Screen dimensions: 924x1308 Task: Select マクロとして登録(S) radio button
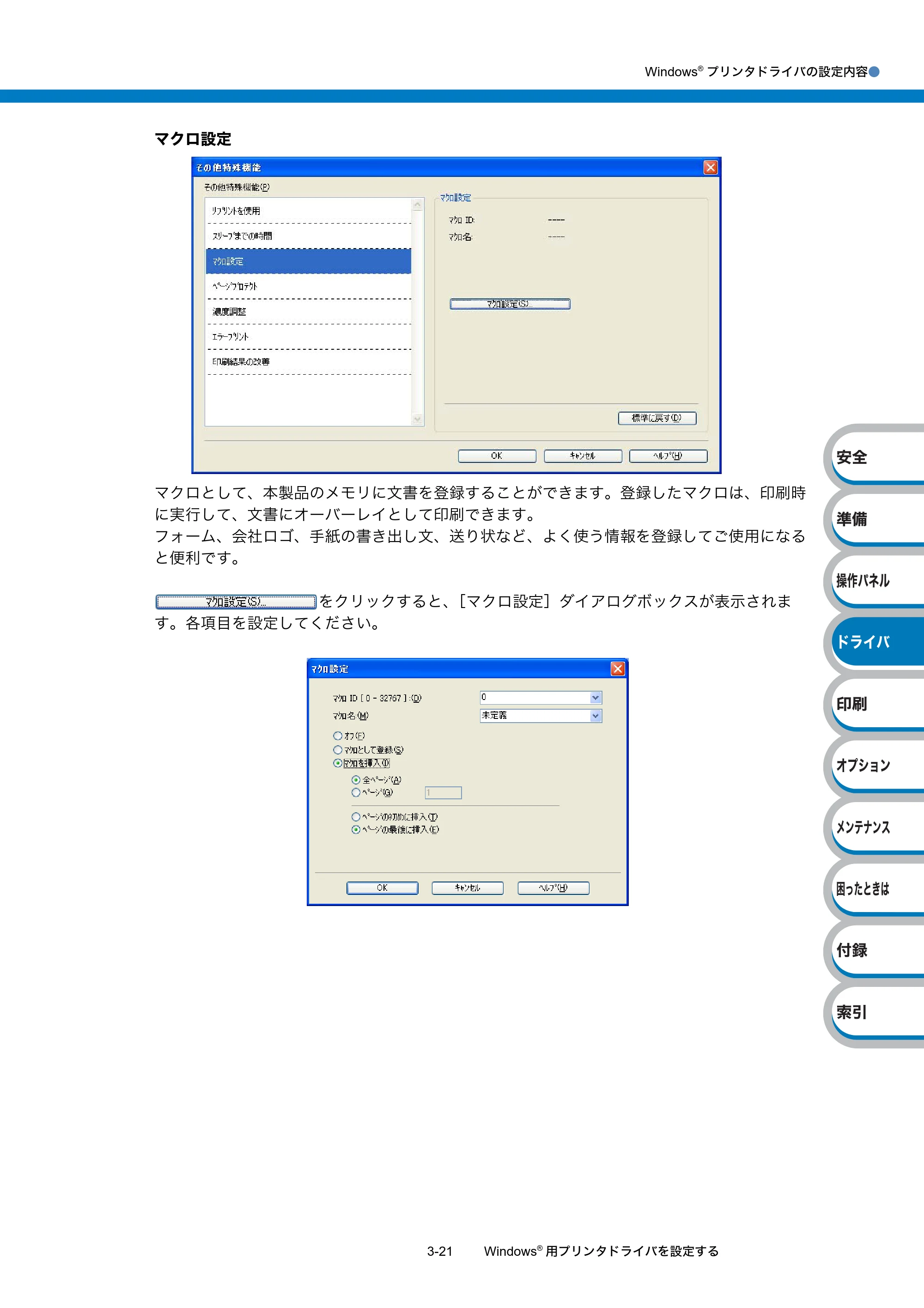click(338, 750)
